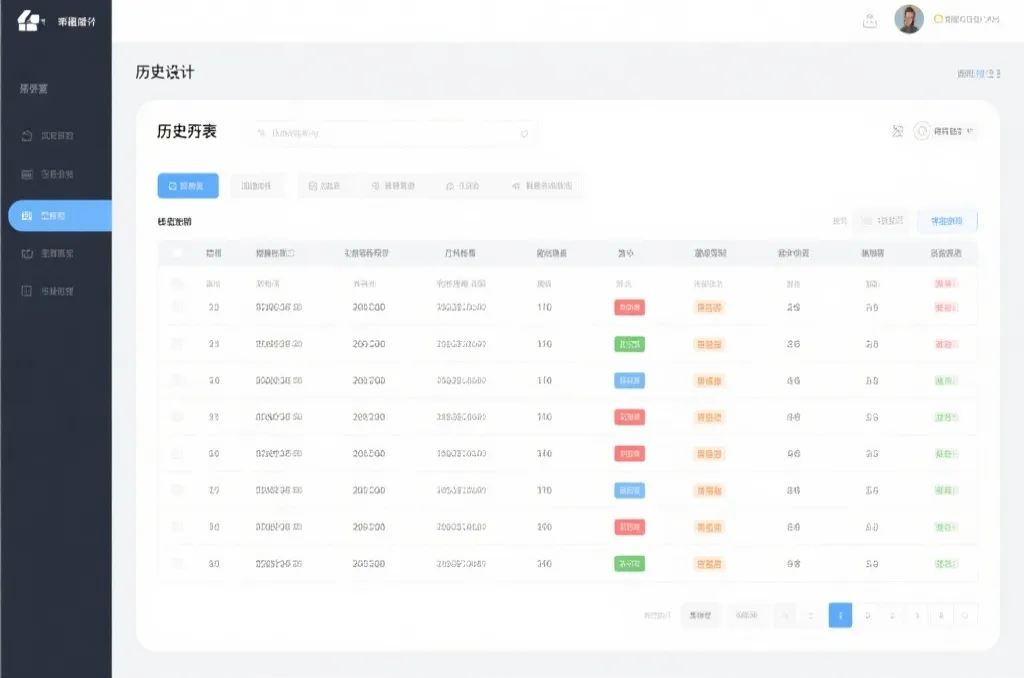The image size is (1024, 678).
Task: Tick the checkbox on the last table row
Action: click(x=177, y=564)
